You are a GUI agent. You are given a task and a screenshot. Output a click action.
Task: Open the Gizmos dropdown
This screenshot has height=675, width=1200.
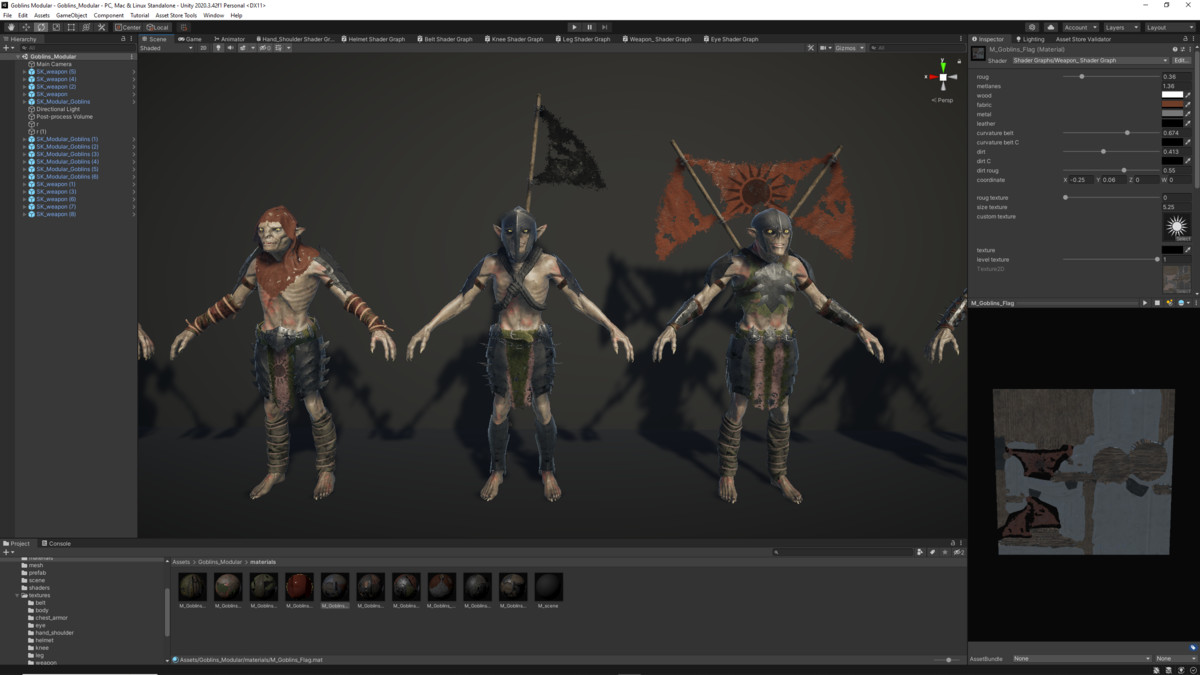click(x=850, y=48)
